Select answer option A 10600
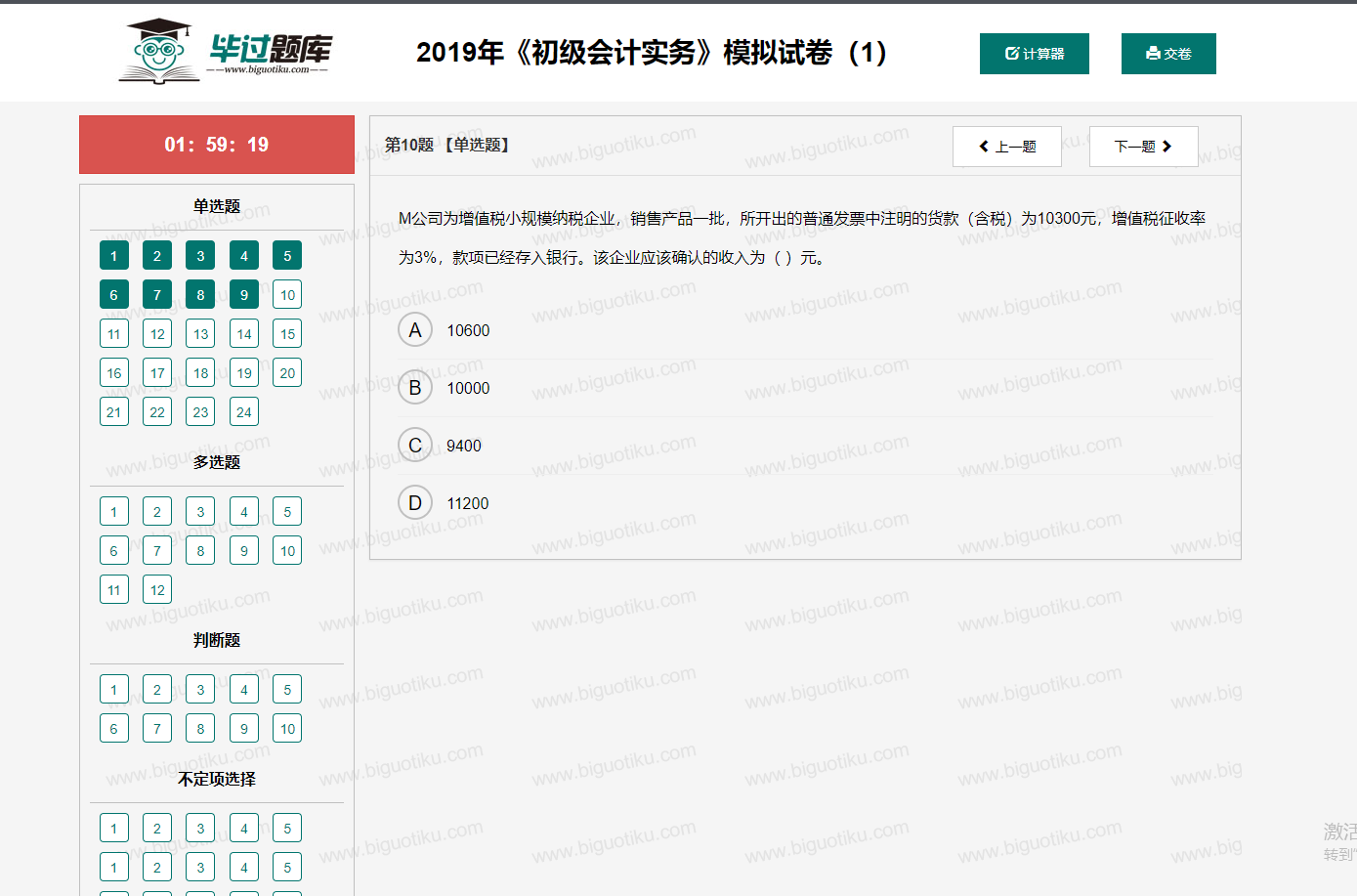This screenshot has width=1357, height=896. coord(415,330)
